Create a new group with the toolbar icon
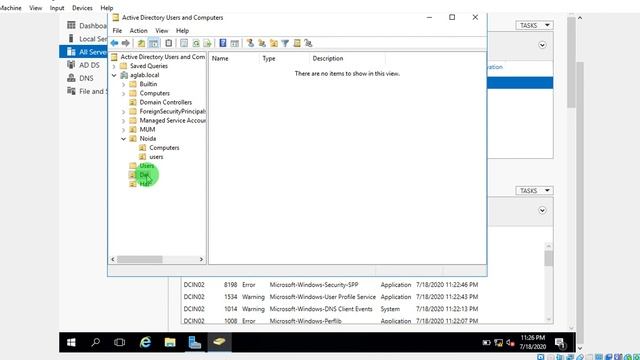 coord(262,43)
